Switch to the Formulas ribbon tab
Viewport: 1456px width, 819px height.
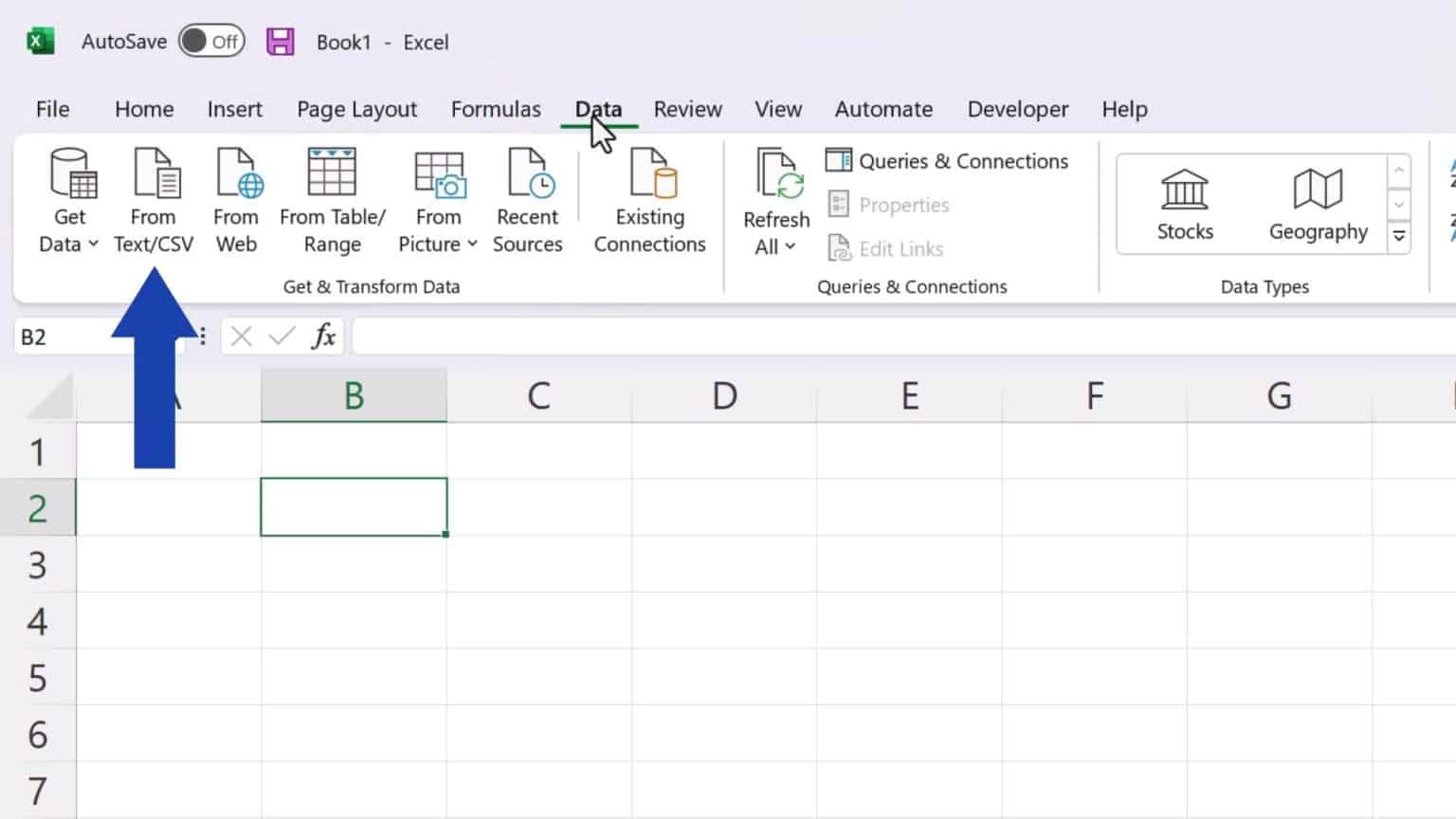click(496, 108)
